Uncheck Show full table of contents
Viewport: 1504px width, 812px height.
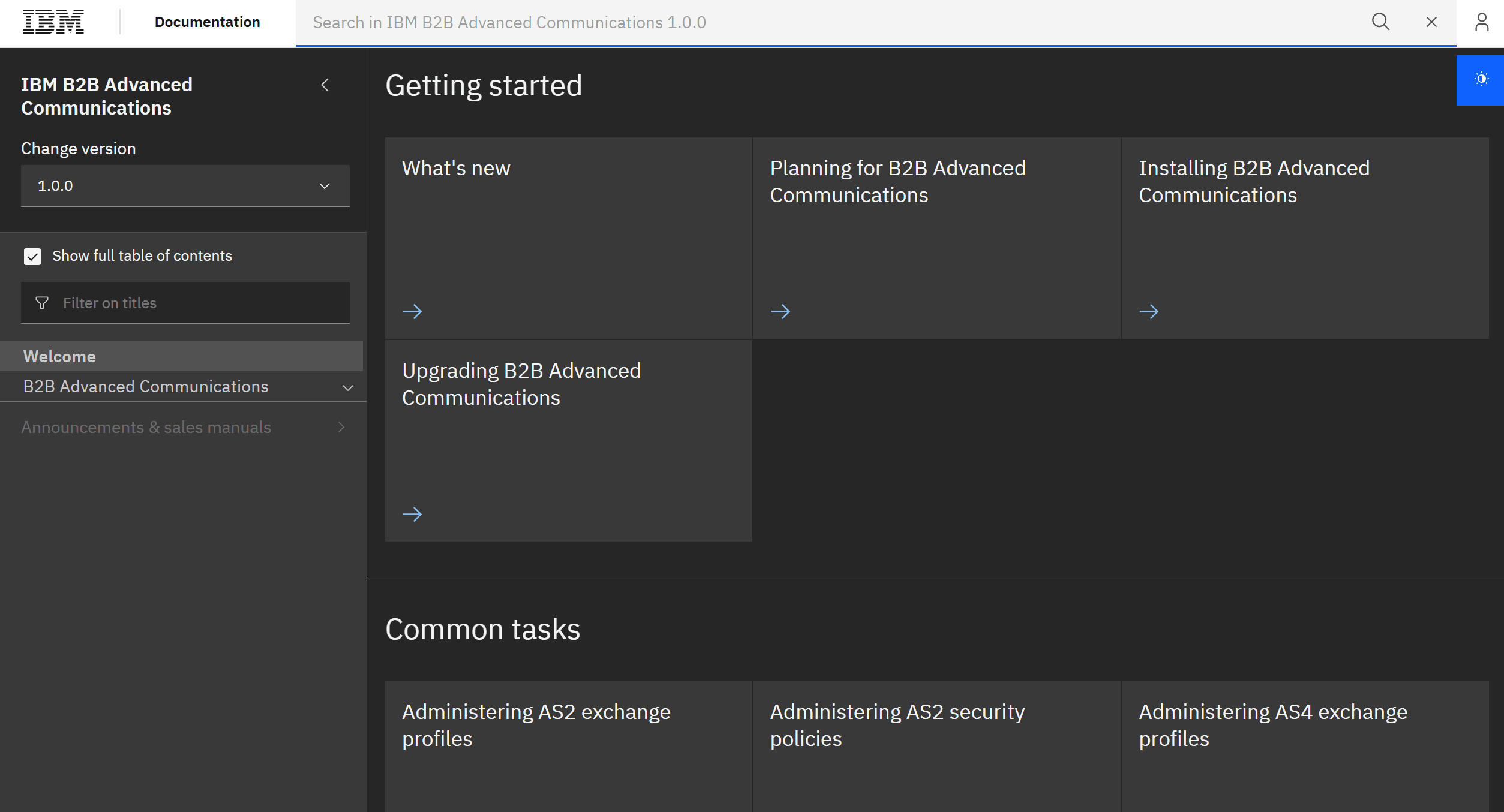tap(32, 257)
